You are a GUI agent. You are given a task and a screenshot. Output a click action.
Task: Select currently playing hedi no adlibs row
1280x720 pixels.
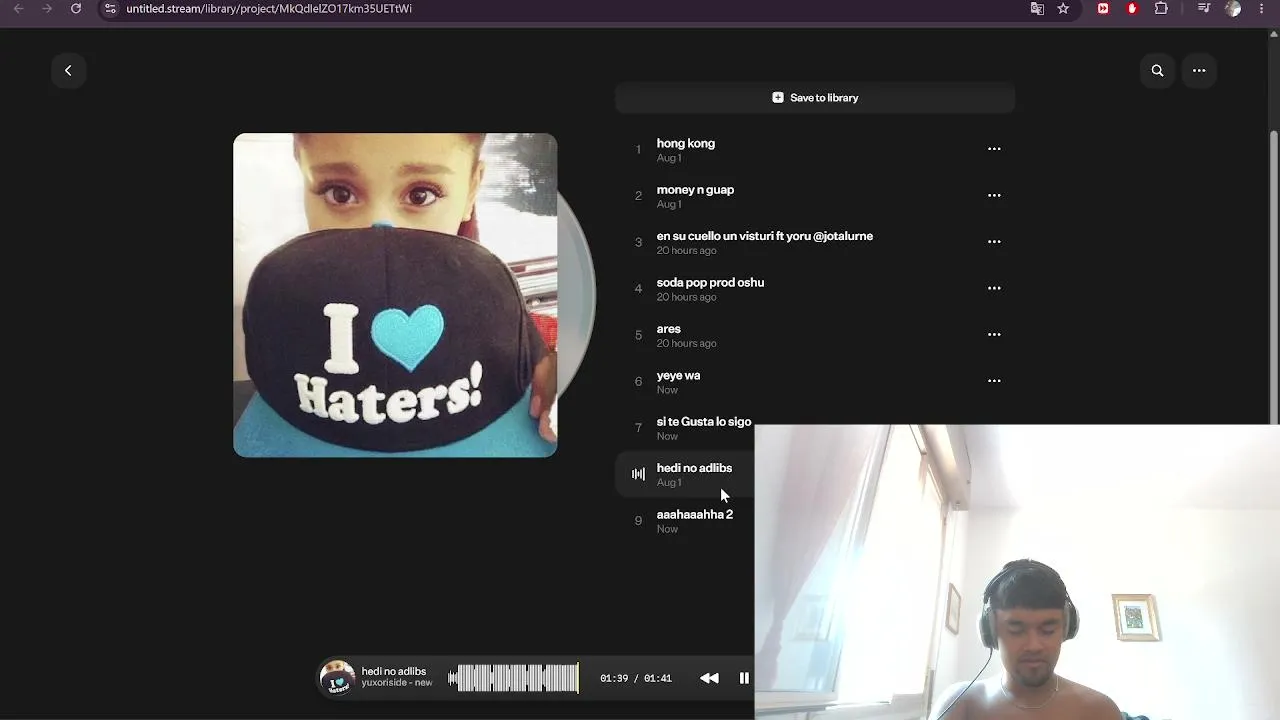tap(685, 474)
